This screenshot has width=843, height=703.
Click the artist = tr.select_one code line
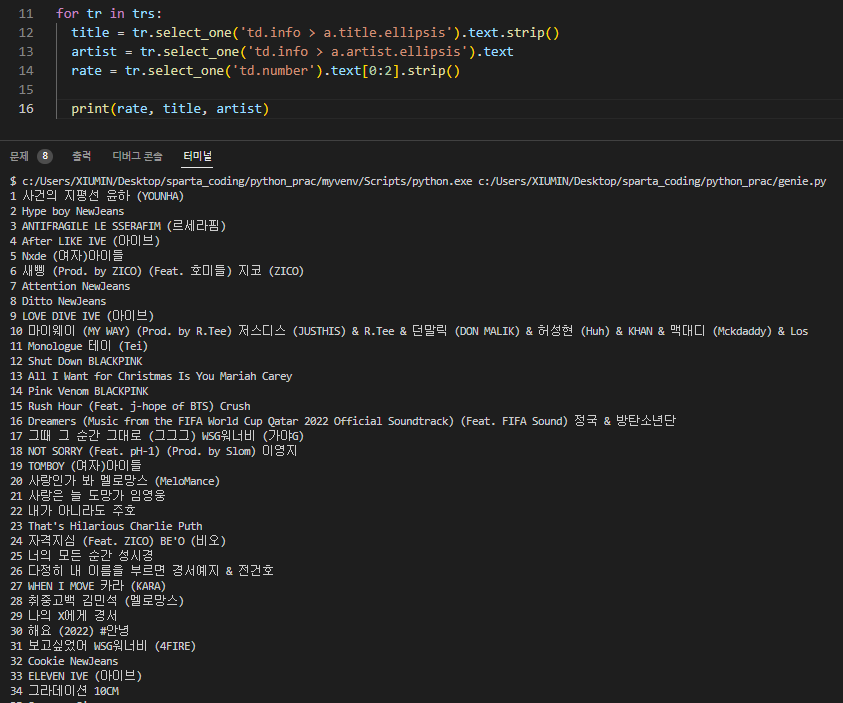pyautogui.click(x=292, y=52)
